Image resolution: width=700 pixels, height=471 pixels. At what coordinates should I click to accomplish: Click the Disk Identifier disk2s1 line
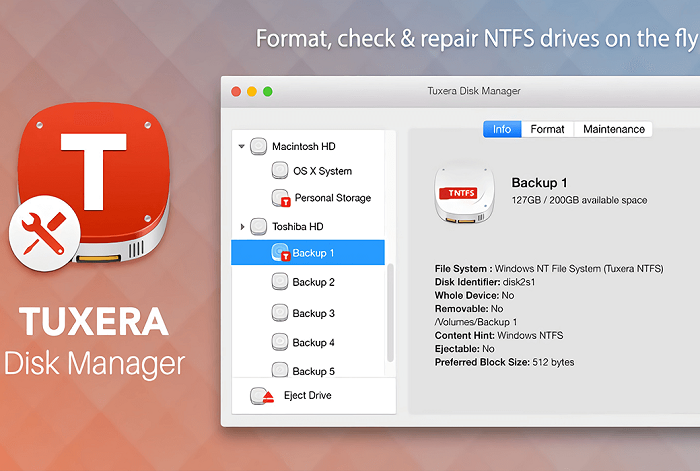[x=485, y=282]
